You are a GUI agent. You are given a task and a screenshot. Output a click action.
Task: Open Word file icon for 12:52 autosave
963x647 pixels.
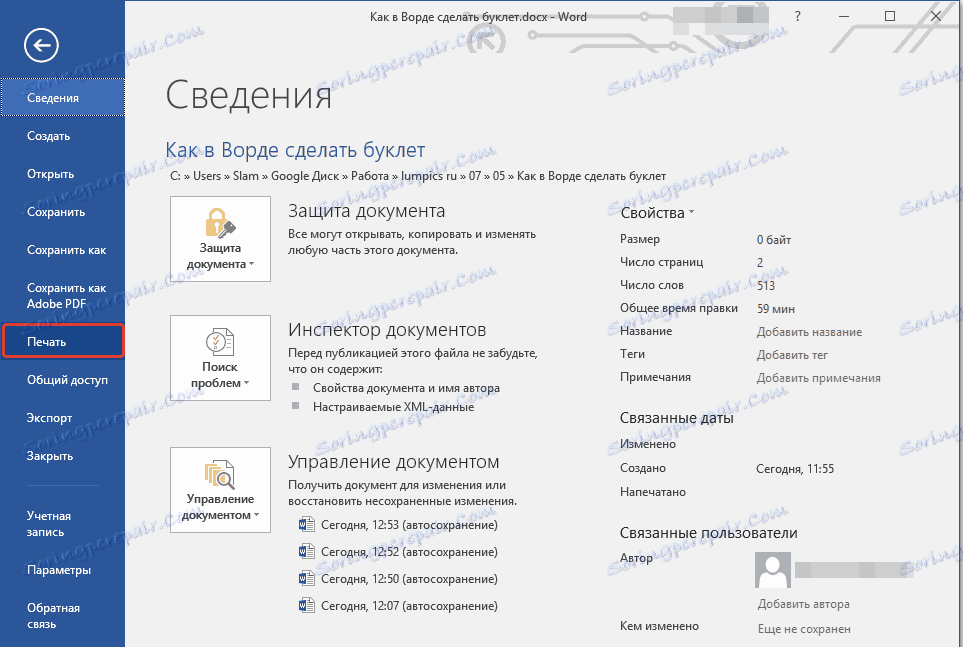(306, 552)
